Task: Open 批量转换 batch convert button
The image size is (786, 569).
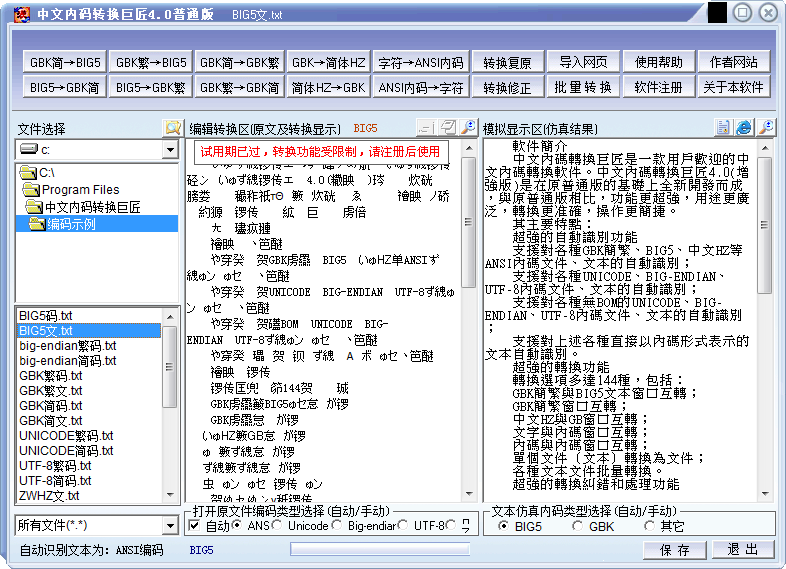Action: coord(583,87)
